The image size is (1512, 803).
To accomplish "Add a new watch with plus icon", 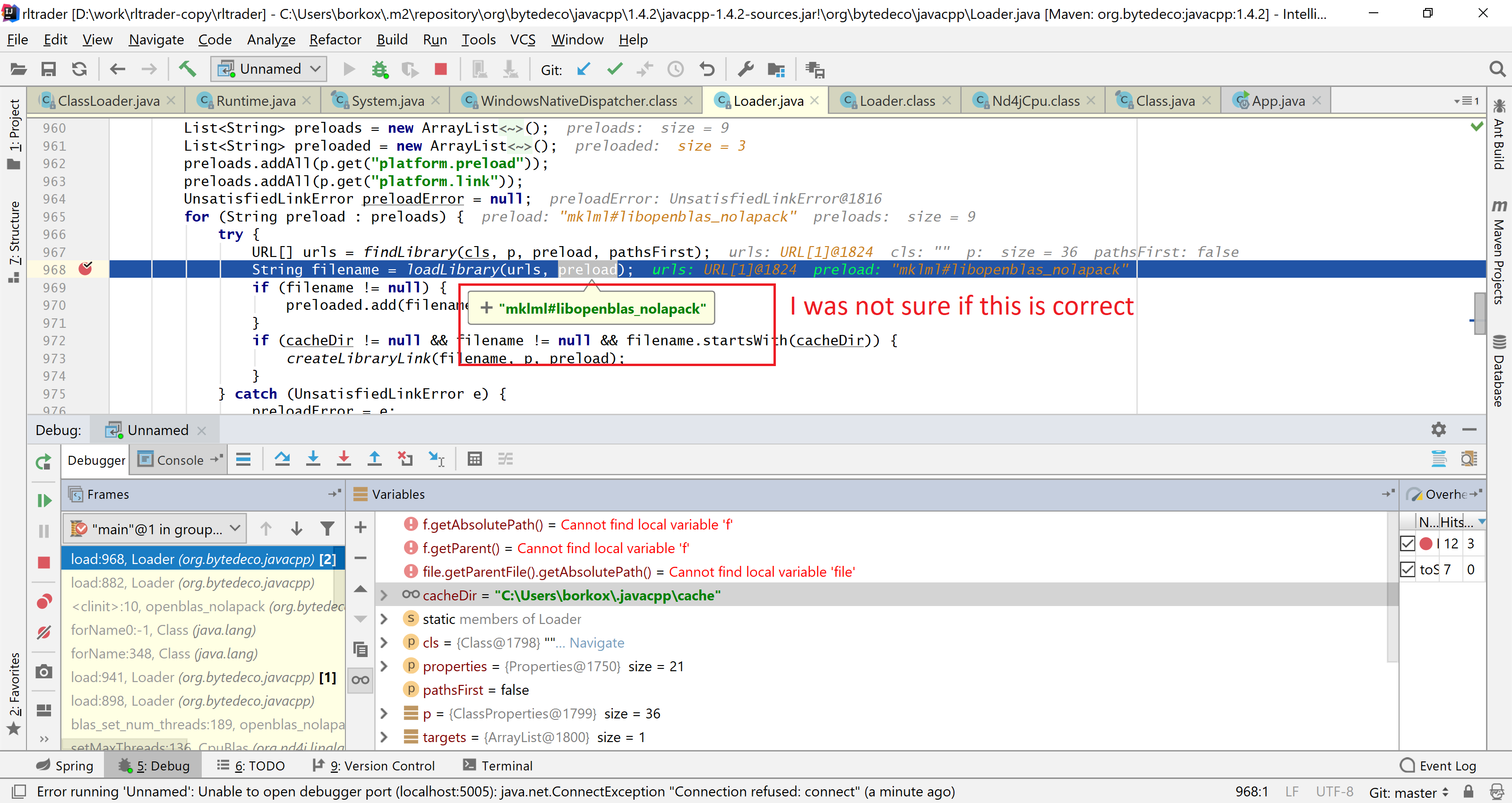I will [361, 527].
